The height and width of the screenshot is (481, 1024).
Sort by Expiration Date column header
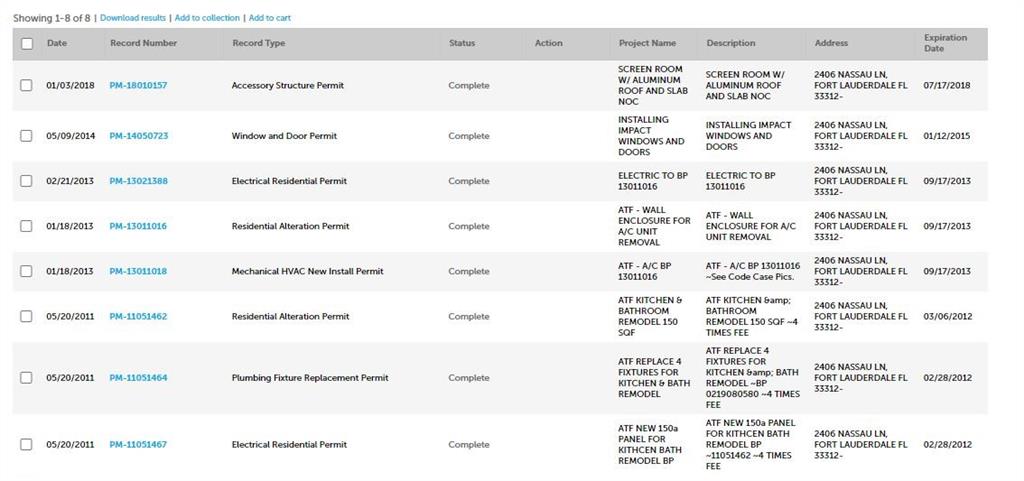coord(945,43)
